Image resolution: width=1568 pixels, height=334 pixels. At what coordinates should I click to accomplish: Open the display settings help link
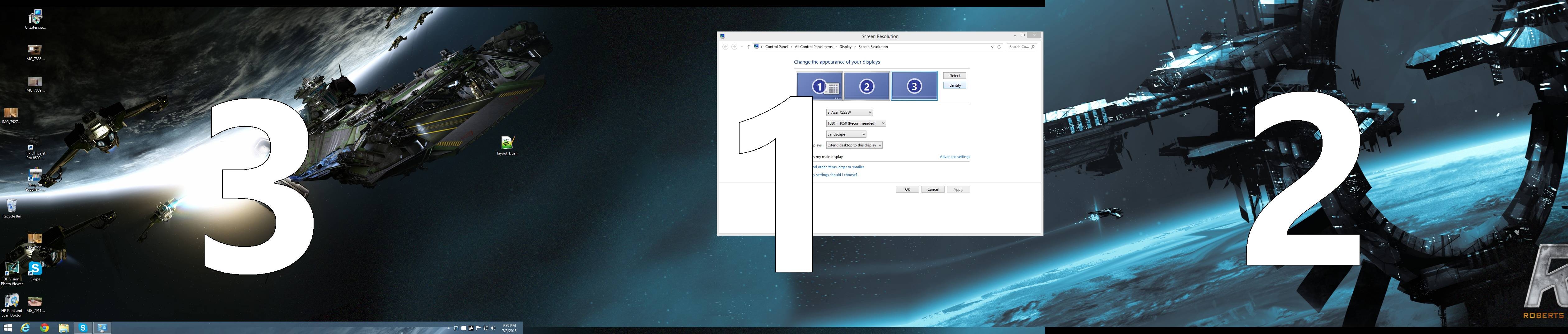835,175
